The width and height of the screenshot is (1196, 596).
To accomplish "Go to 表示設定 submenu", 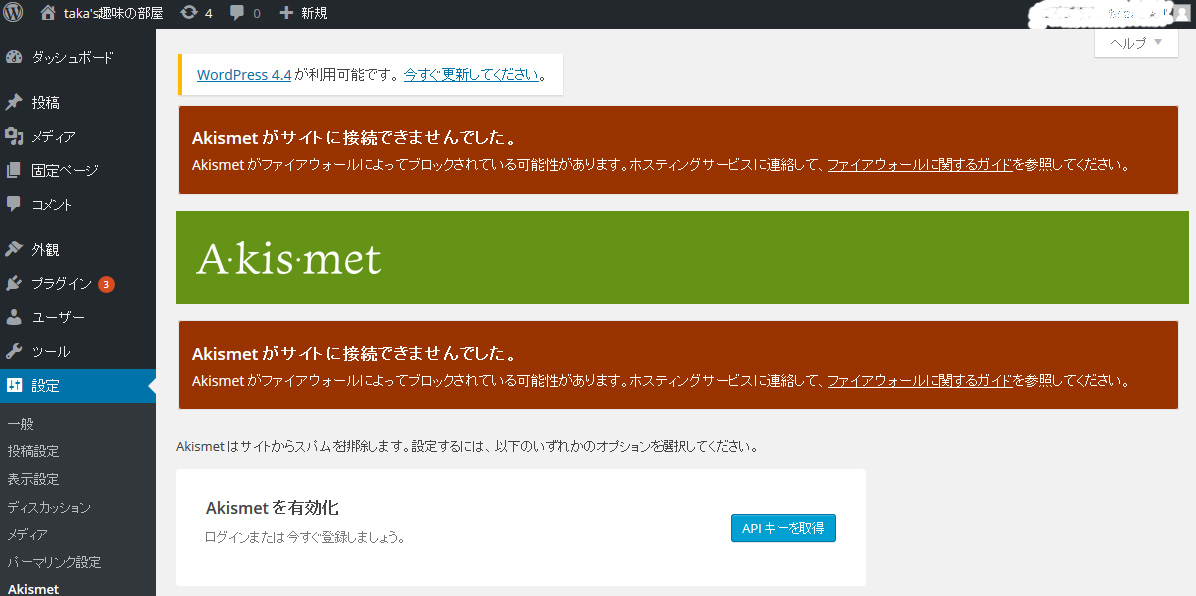I will (x=34, y=479).
